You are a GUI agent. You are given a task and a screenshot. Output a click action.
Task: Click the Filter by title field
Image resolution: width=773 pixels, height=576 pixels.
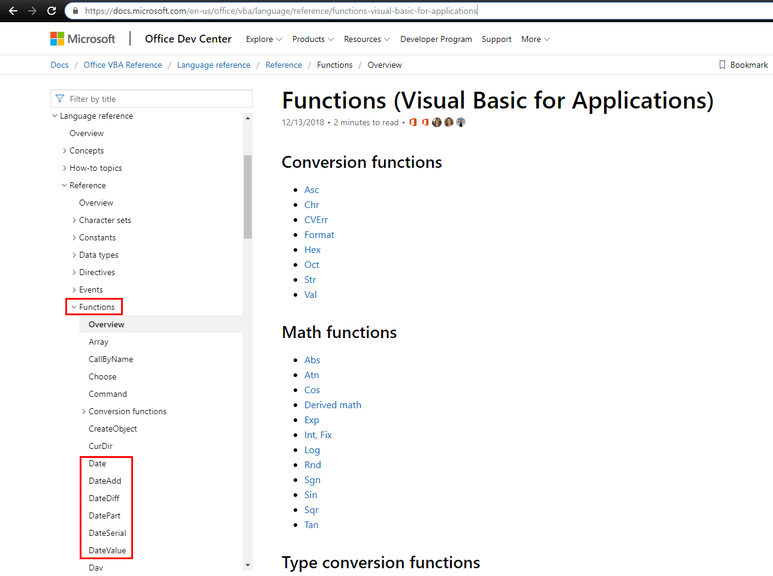click(x=151, y=99)
